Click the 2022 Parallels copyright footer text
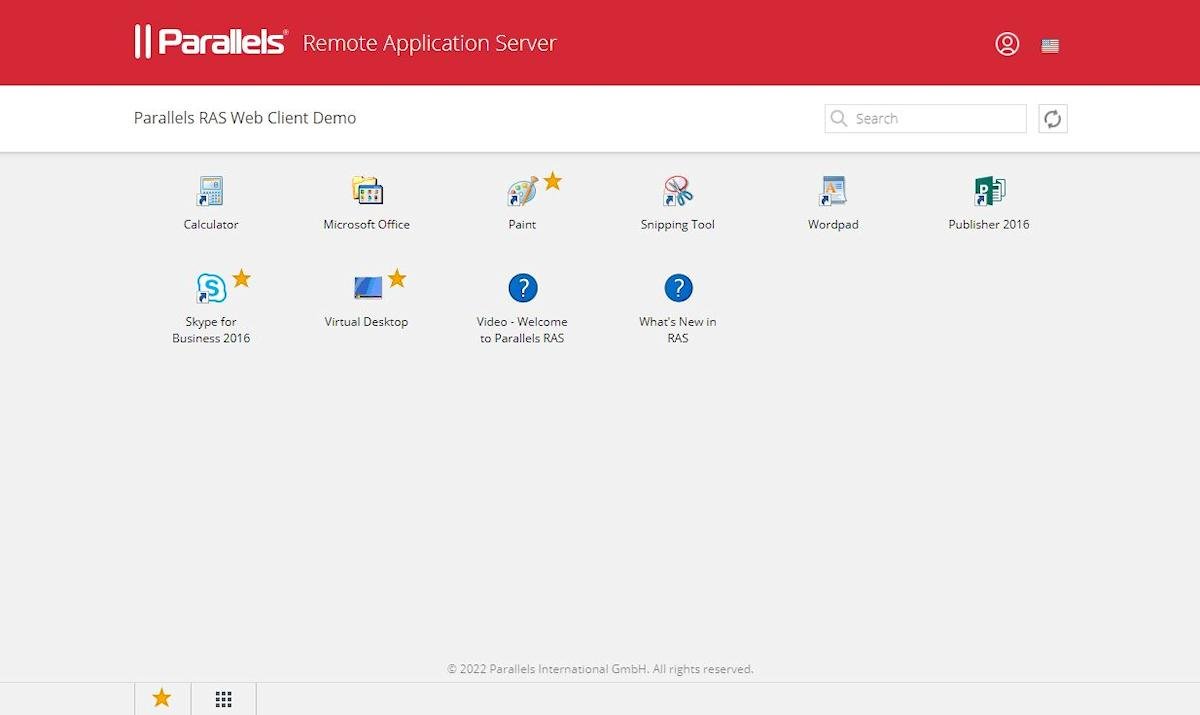Screen dimensions: 1200x715 coord(600,669)
